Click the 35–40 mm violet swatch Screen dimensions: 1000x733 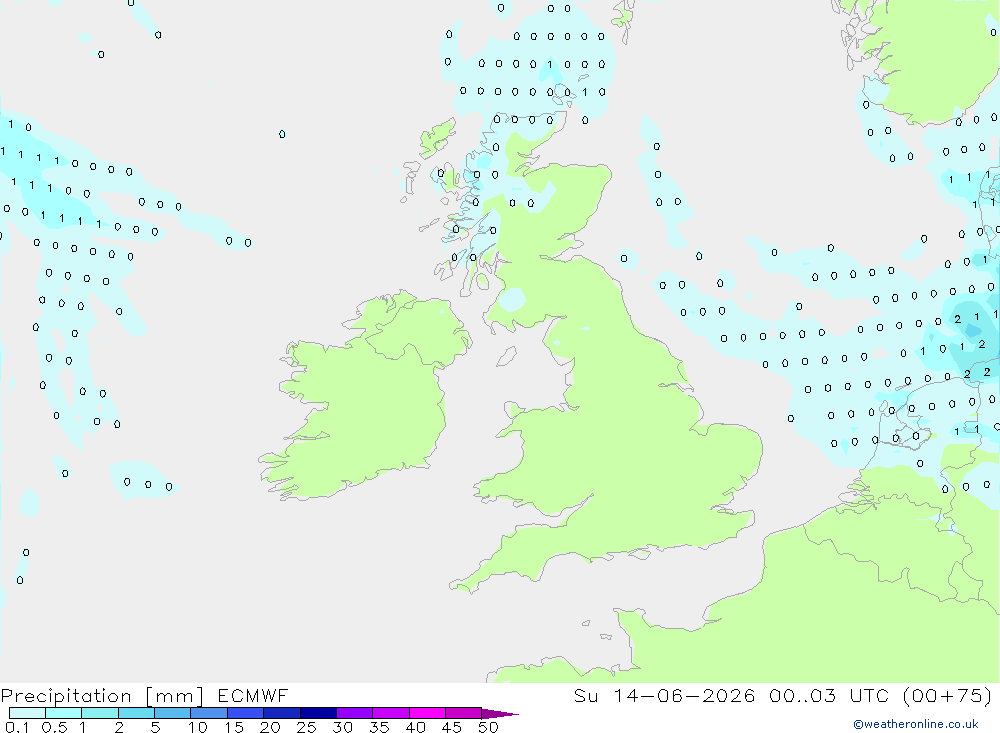tap(391, 713)
